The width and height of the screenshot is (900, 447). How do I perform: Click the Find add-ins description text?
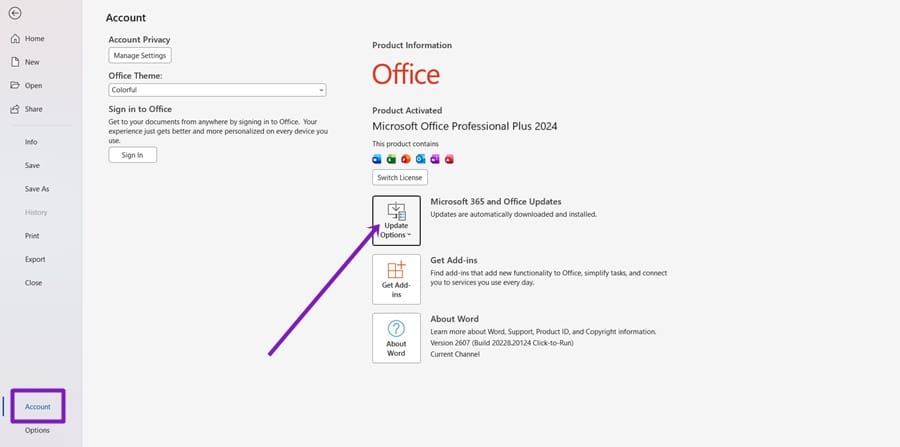point(549,278)
